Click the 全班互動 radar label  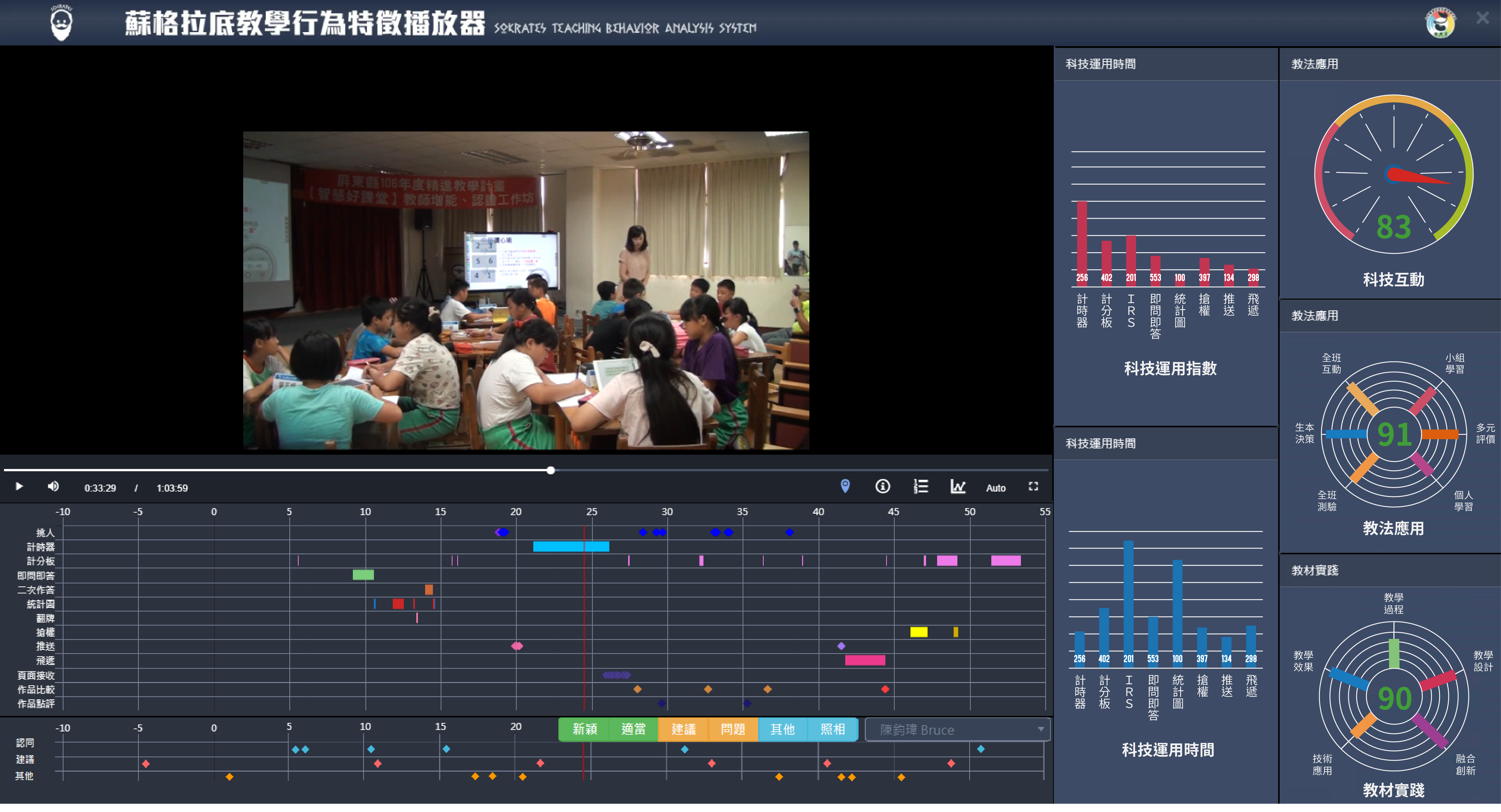click(1331, 364)
